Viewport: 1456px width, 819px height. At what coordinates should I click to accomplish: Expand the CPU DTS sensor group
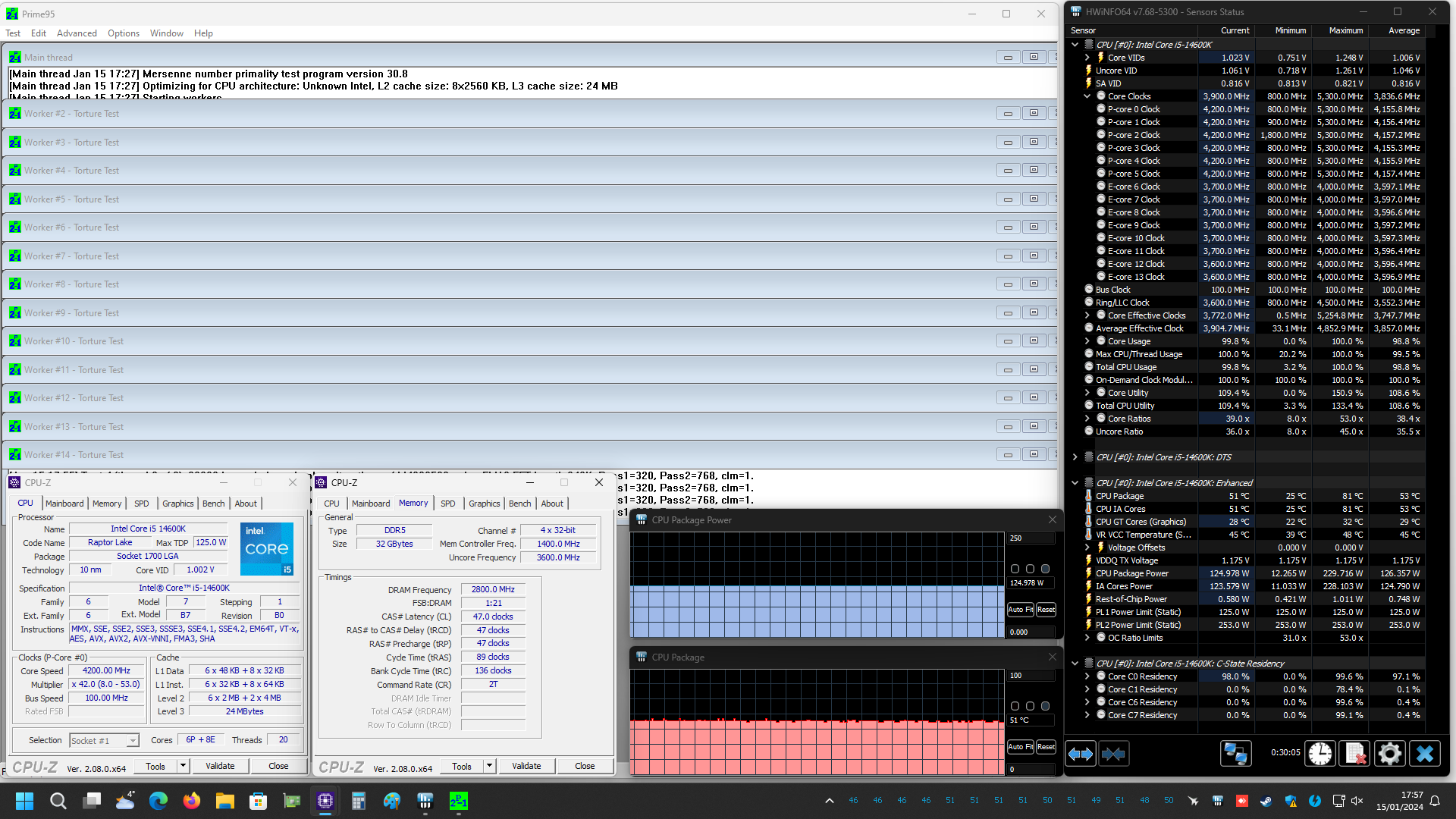click(1075, 457)
